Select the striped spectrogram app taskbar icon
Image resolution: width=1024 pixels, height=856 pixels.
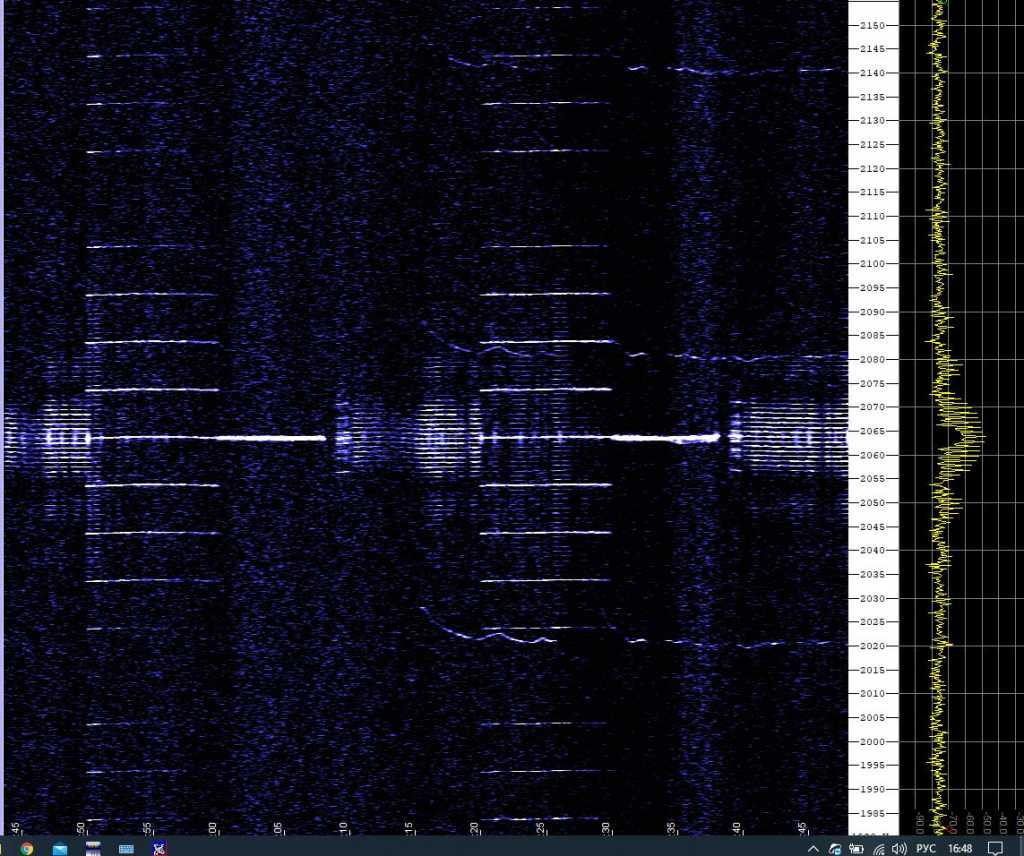[x=93, y=848]
